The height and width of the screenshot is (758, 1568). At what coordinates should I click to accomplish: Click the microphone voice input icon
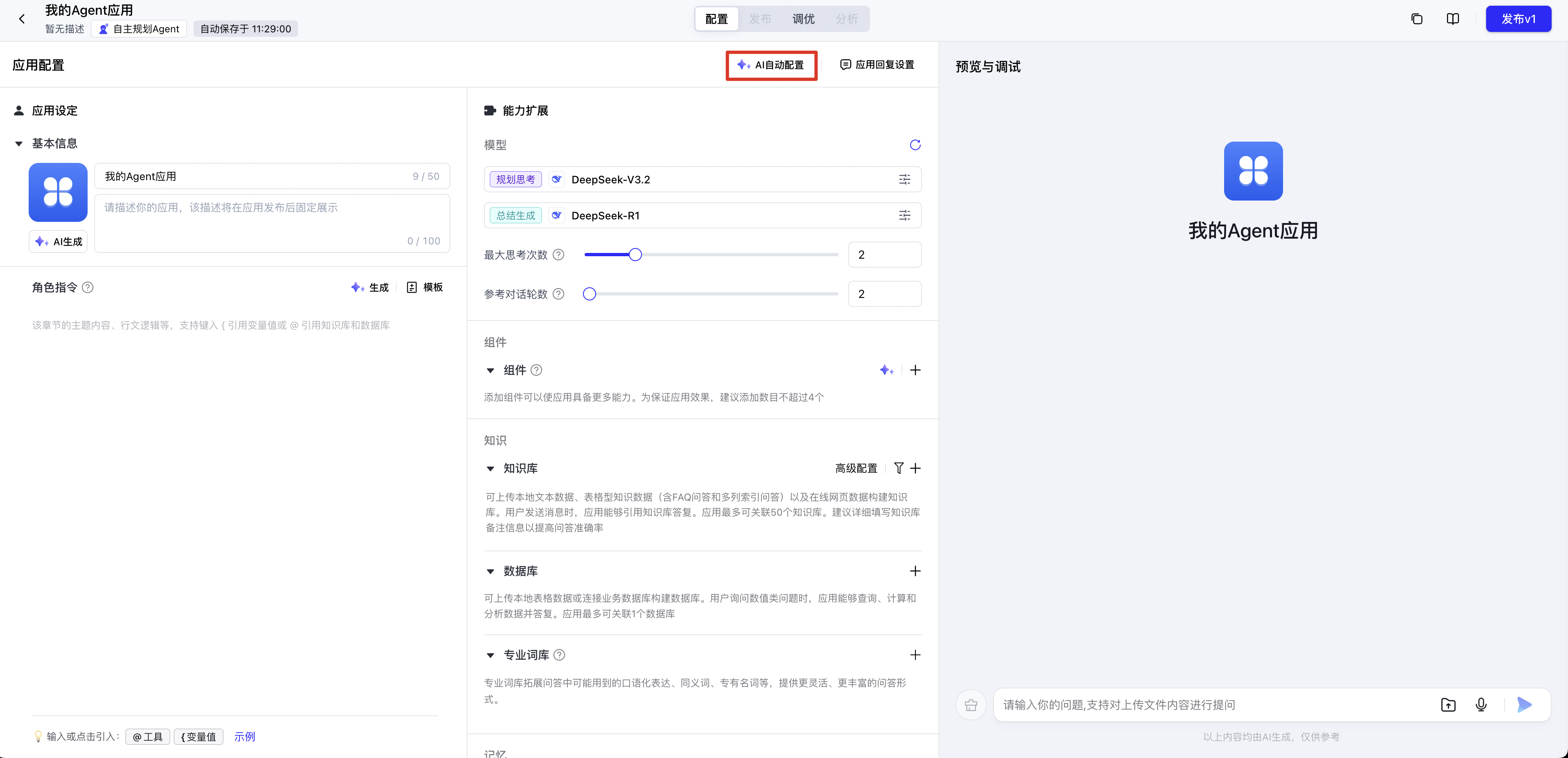pos(1481,704)
